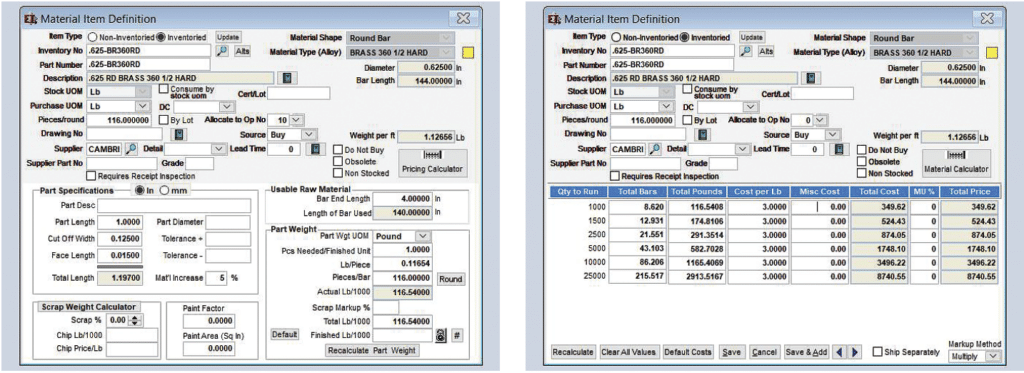Open Description notes icon in left window
This screenshot has width=1024, height=373.
[287, 78]
